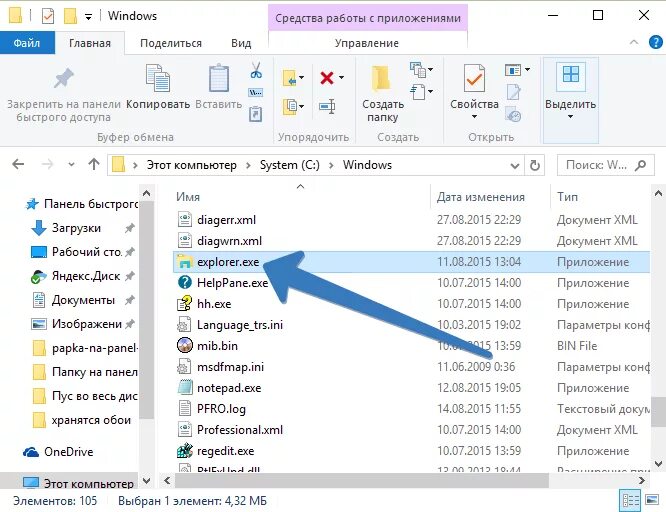
Task: Open the Вид ribbon tab
Action: [x=241, y=43]
